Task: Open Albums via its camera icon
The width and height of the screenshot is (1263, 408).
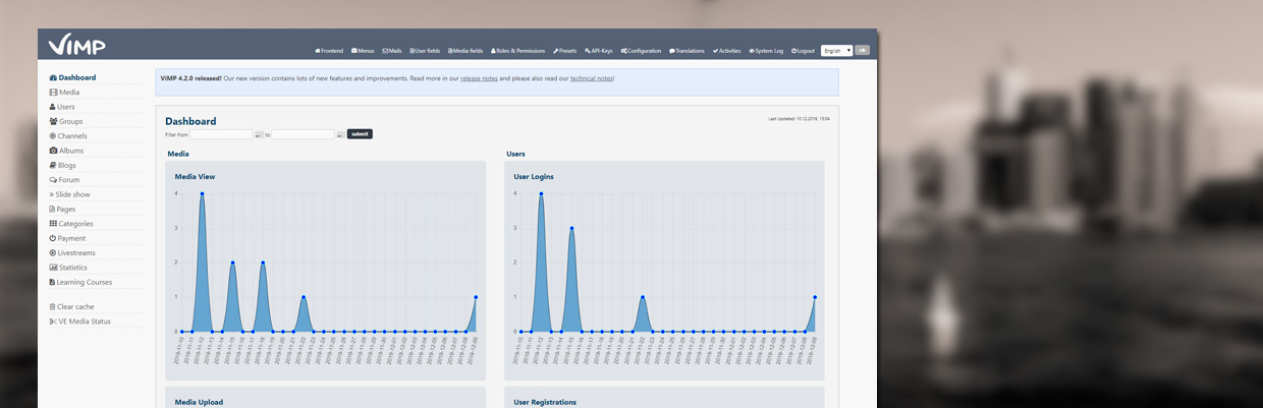Action: click(53, 151)
